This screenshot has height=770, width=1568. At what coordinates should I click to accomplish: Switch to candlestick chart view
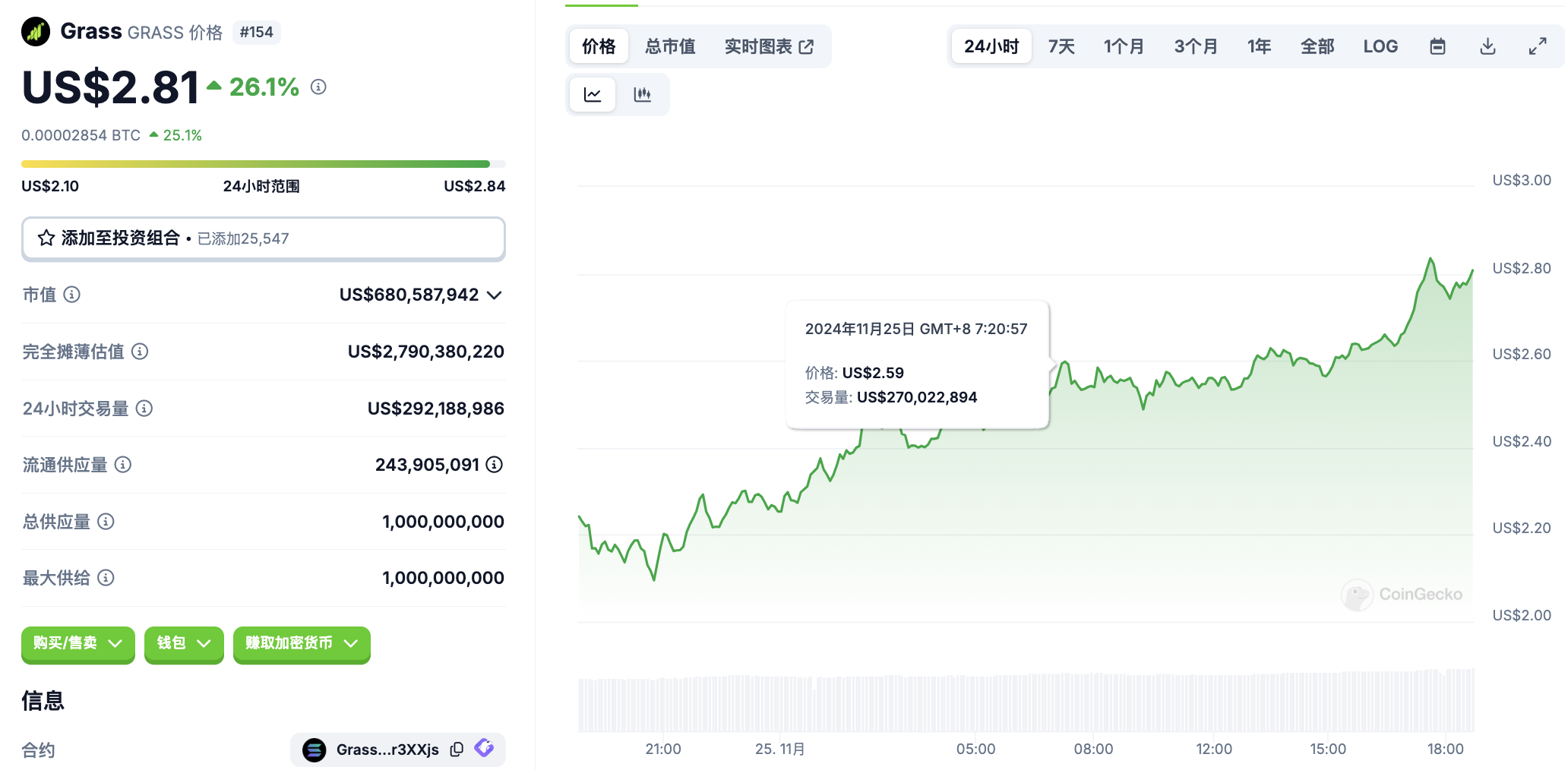pyautogui.click(x=642, y=95)
